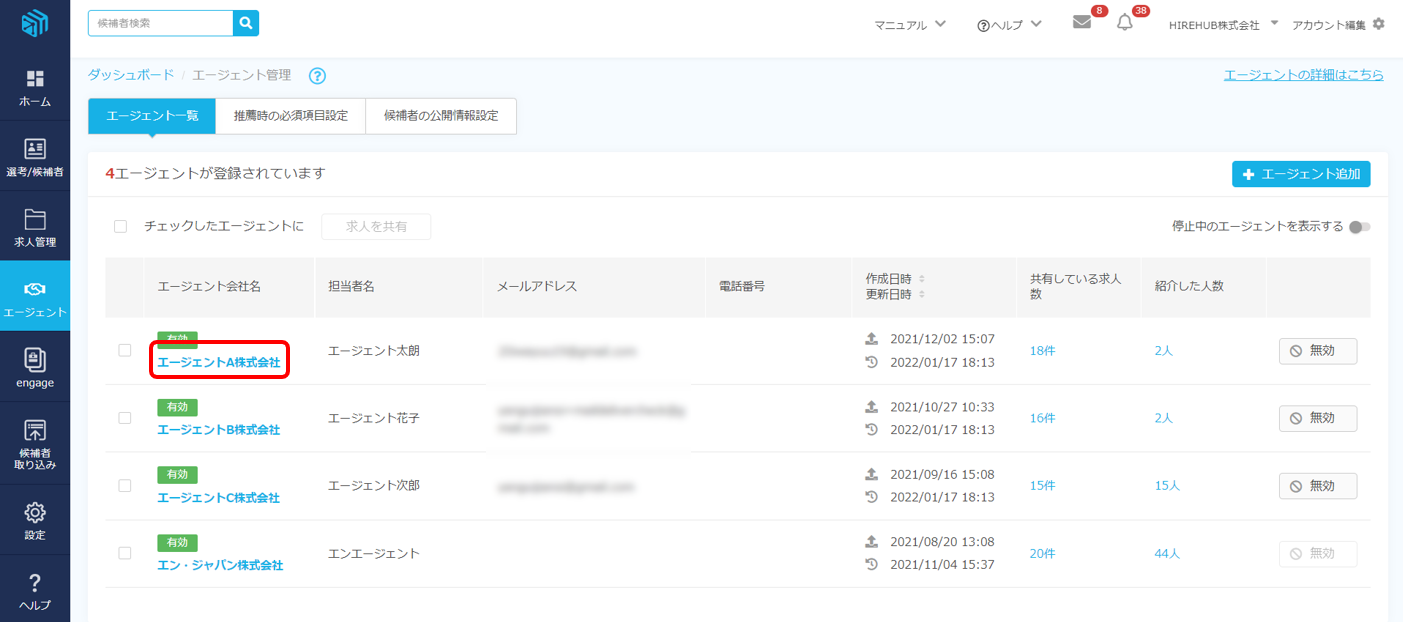Check the box for エージェントA株式会社
This screenshot has width=1403, height=622.
click(x=125, y=350)
